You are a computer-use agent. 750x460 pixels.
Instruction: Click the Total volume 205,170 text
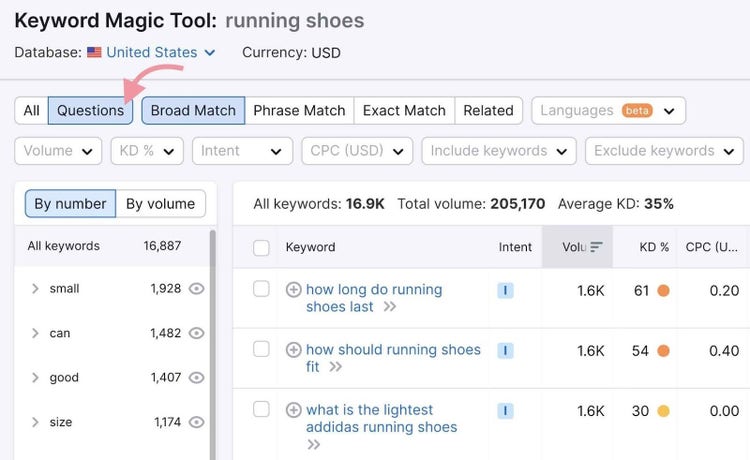[471, 204]
